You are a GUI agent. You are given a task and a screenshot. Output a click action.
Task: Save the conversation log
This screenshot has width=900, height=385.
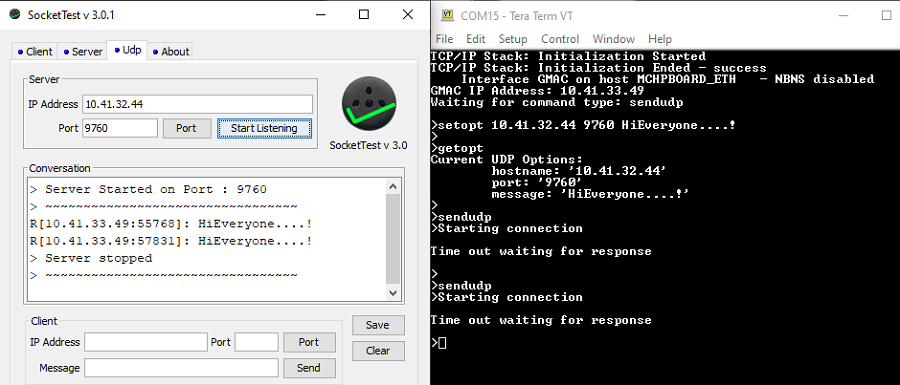[378, 325]
